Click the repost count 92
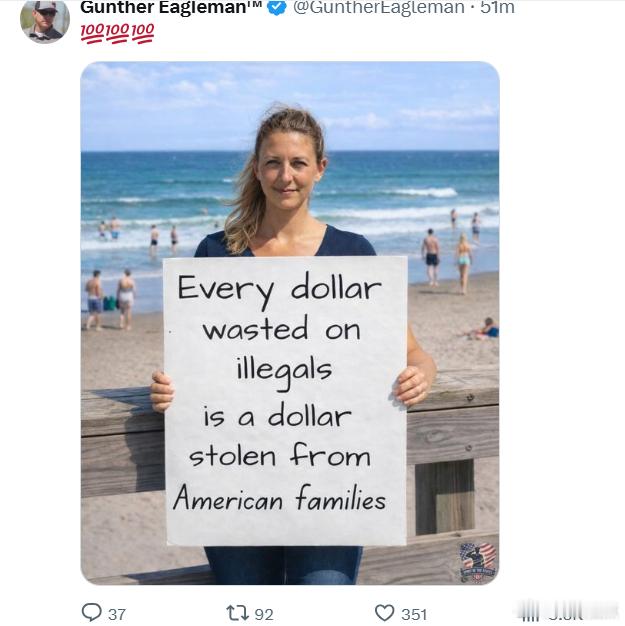 [x=264, y=614]
